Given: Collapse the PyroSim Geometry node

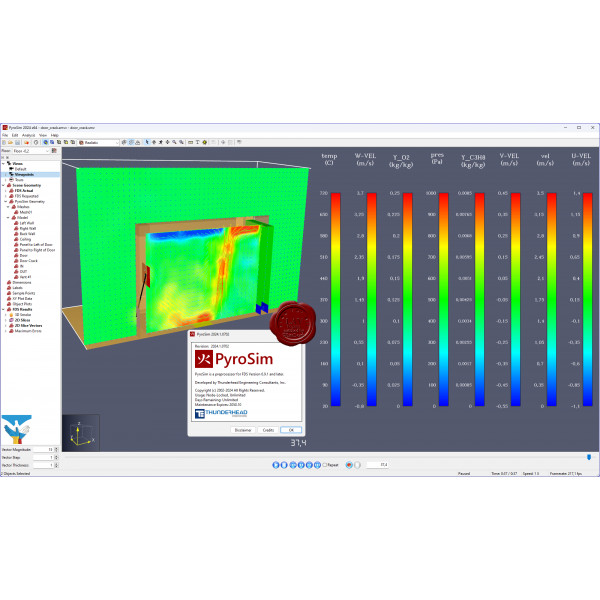Looking at the screenshot, I should (6, 201).
